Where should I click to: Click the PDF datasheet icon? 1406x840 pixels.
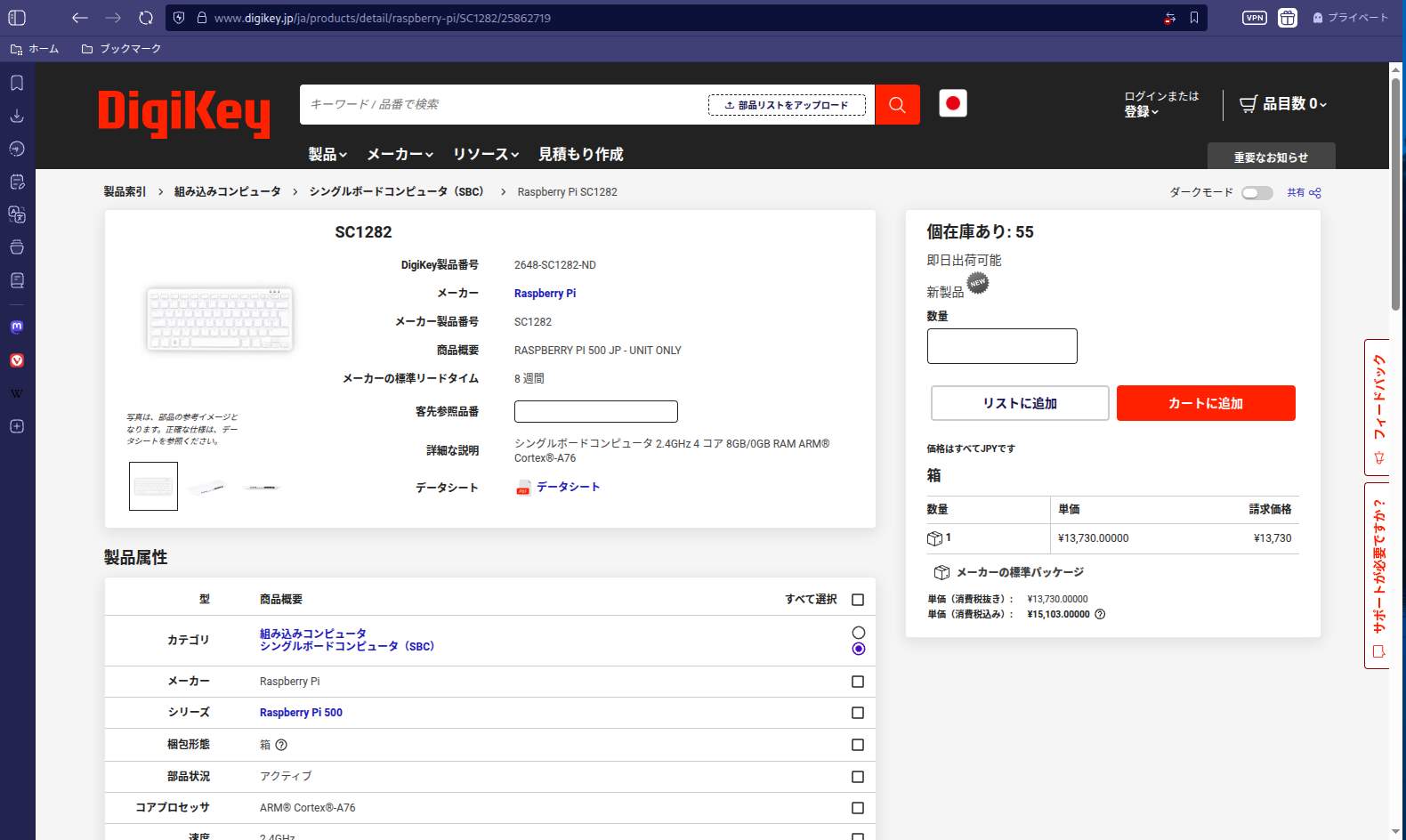pos(523,488)
